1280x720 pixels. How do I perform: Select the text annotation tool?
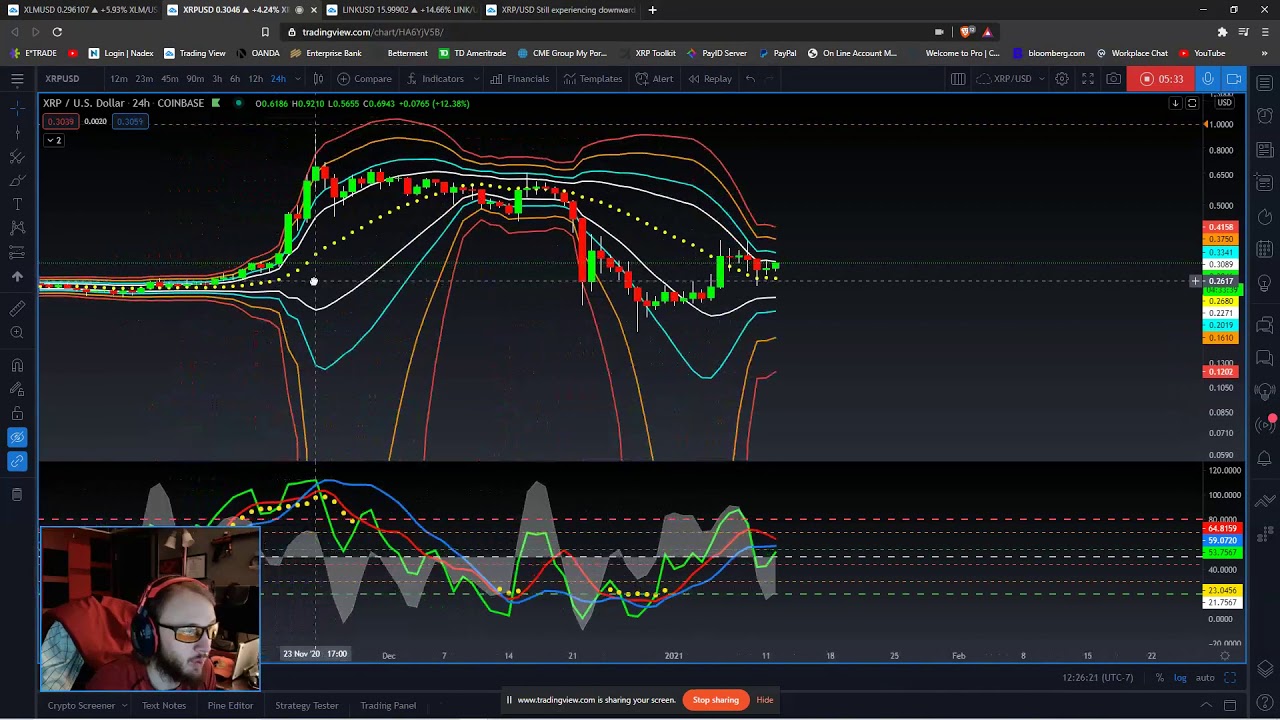17,204
